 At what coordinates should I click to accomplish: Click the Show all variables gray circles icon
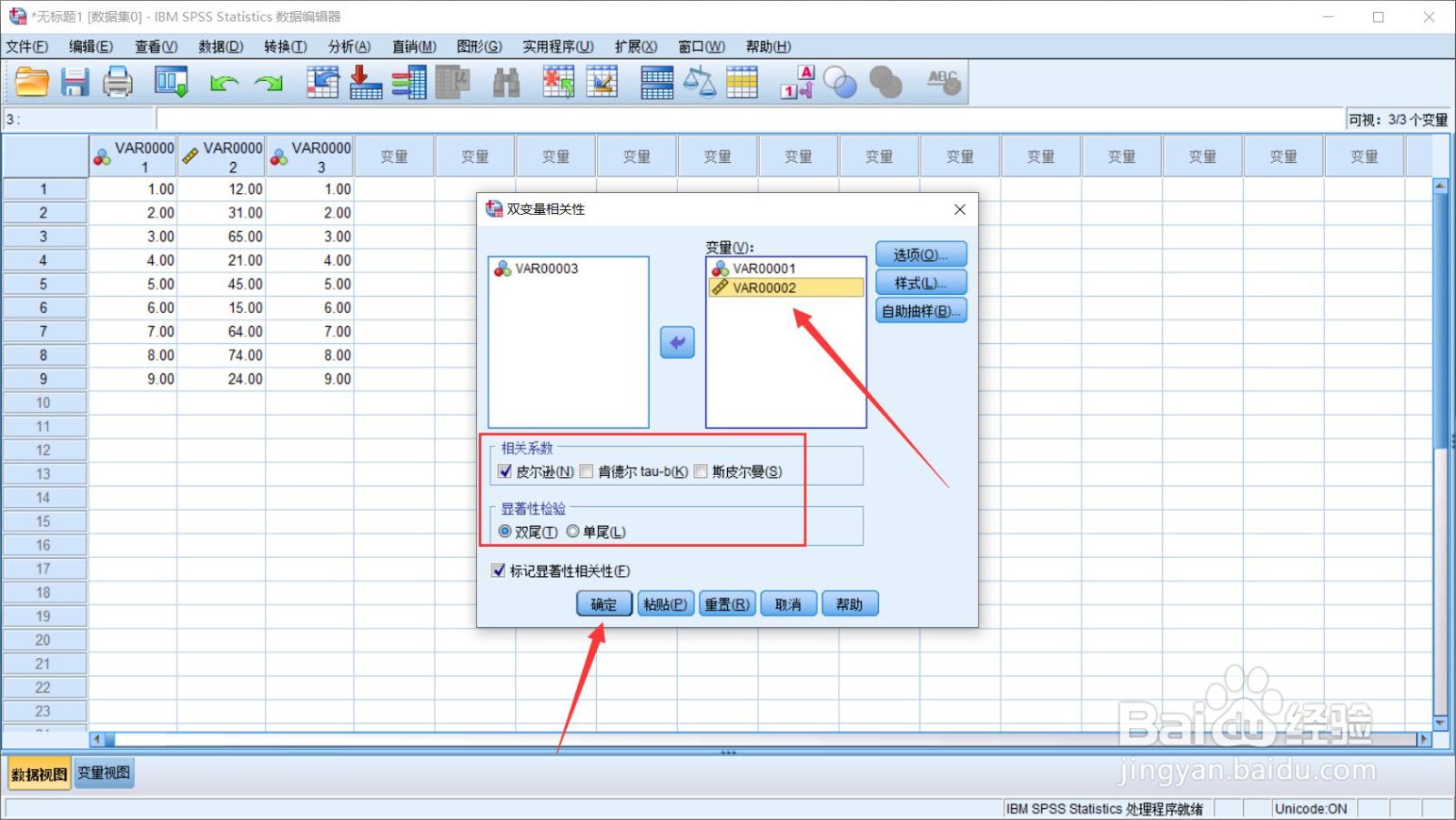coord(885,82)
